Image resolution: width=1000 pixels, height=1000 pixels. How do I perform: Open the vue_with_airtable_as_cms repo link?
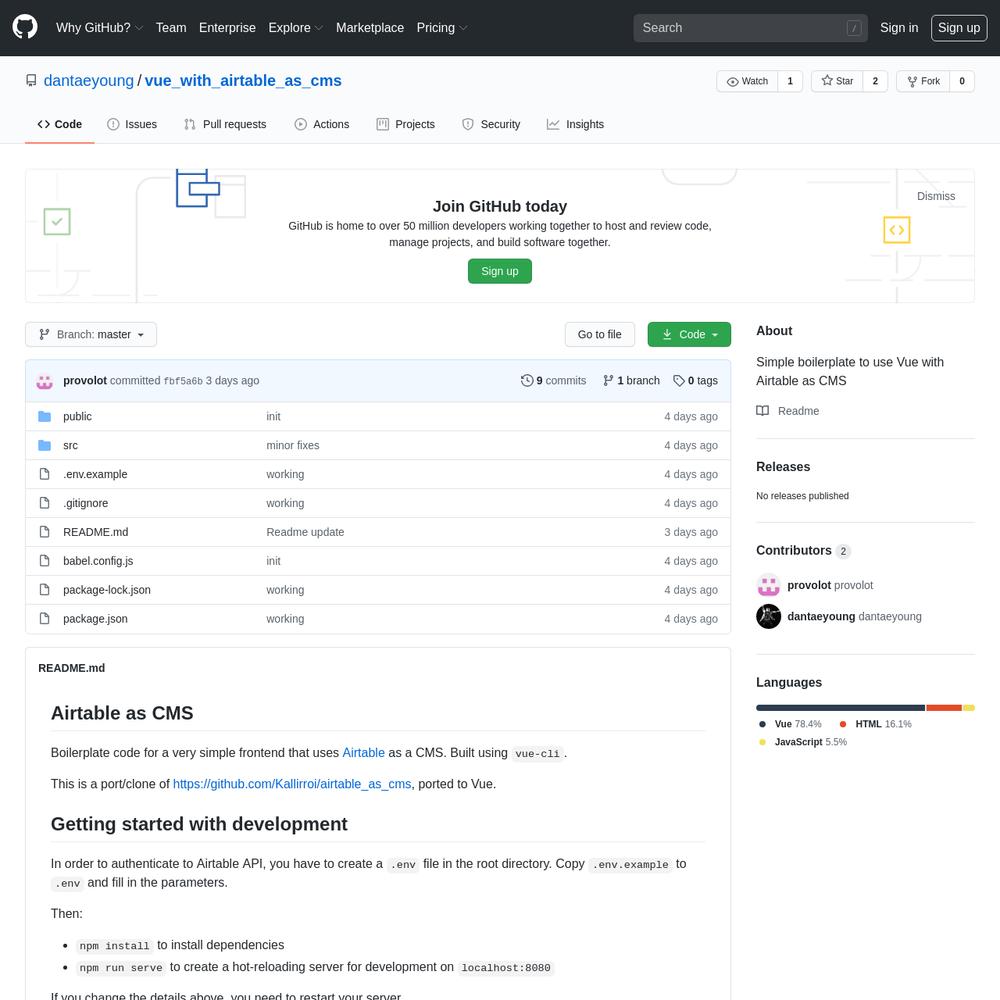[243, 81]
